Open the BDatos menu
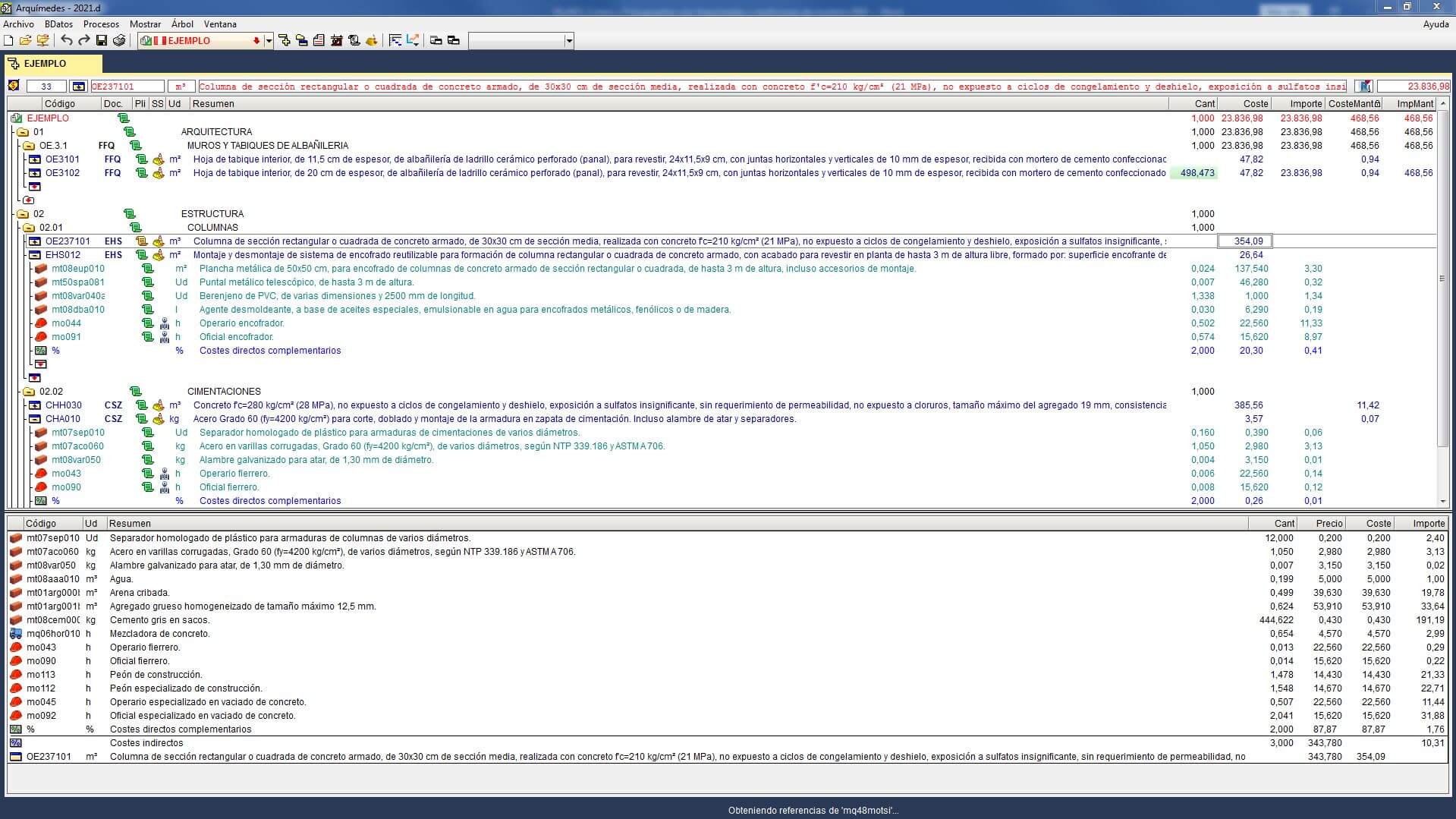Viewport: 1456px width, 819px height. 58,24
